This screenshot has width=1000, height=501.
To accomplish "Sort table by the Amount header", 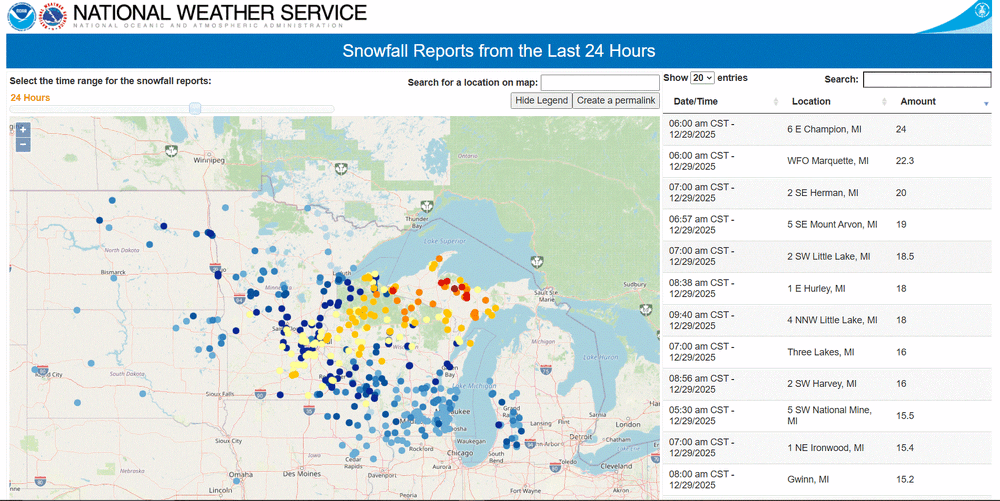I will tap(918, 101).
